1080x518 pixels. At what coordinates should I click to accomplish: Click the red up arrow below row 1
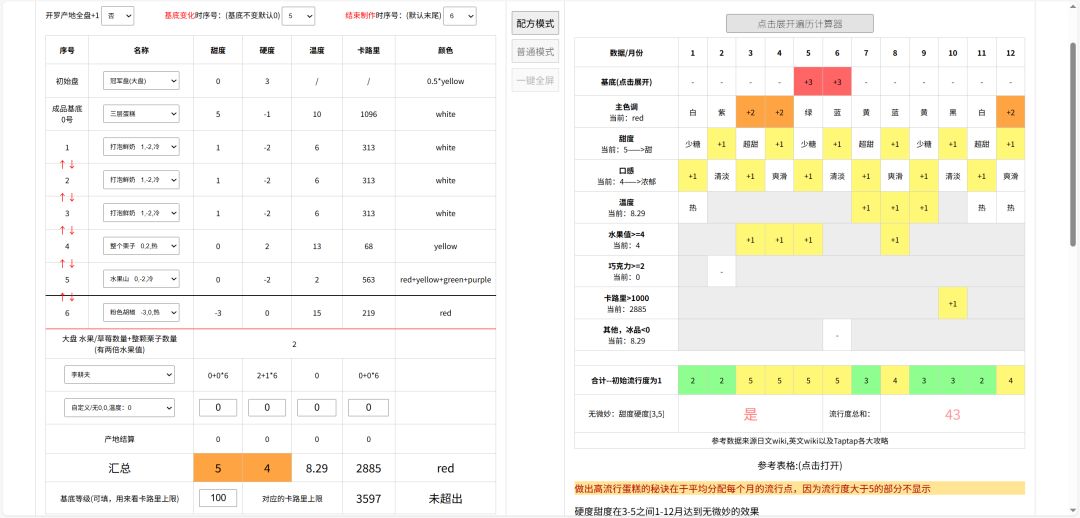pyautogui.click(x=62, y=164)
